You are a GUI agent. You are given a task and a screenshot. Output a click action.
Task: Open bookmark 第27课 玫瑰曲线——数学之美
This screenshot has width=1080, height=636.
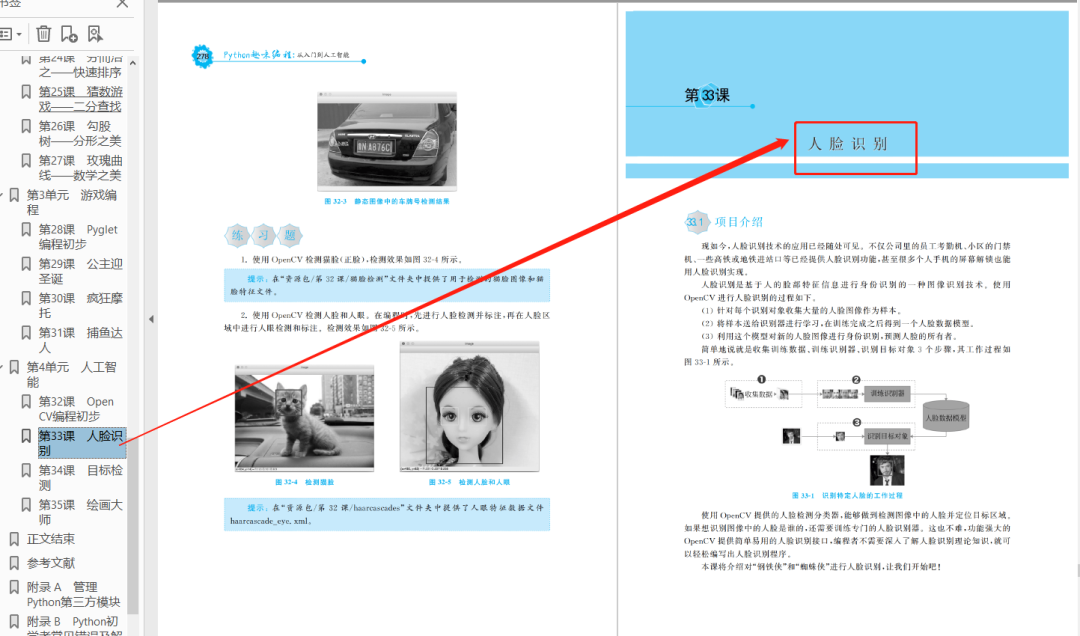80,168
